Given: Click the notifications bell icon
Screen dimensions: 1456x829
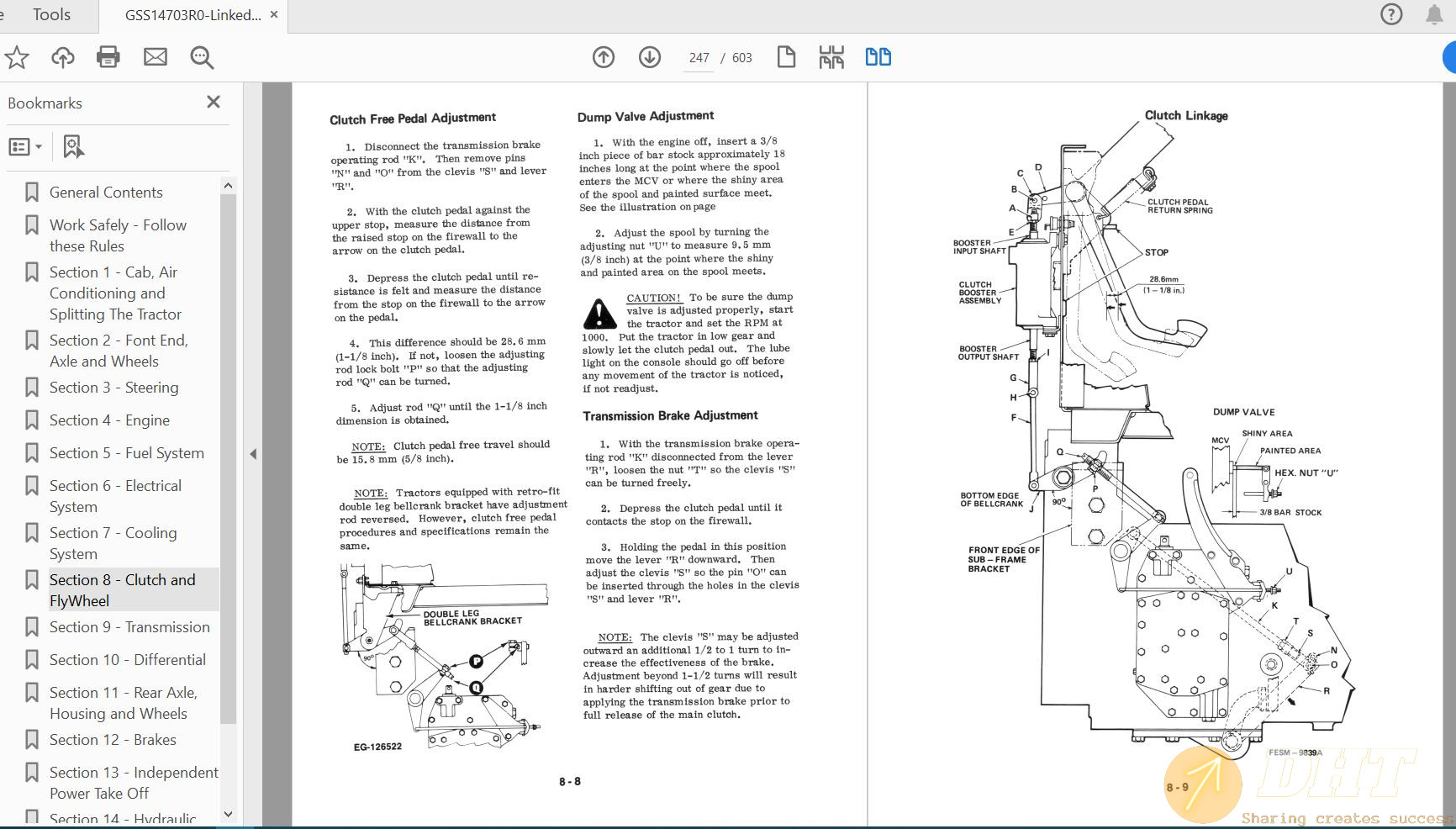Looking at the screenshot, I should [1434, 14].
